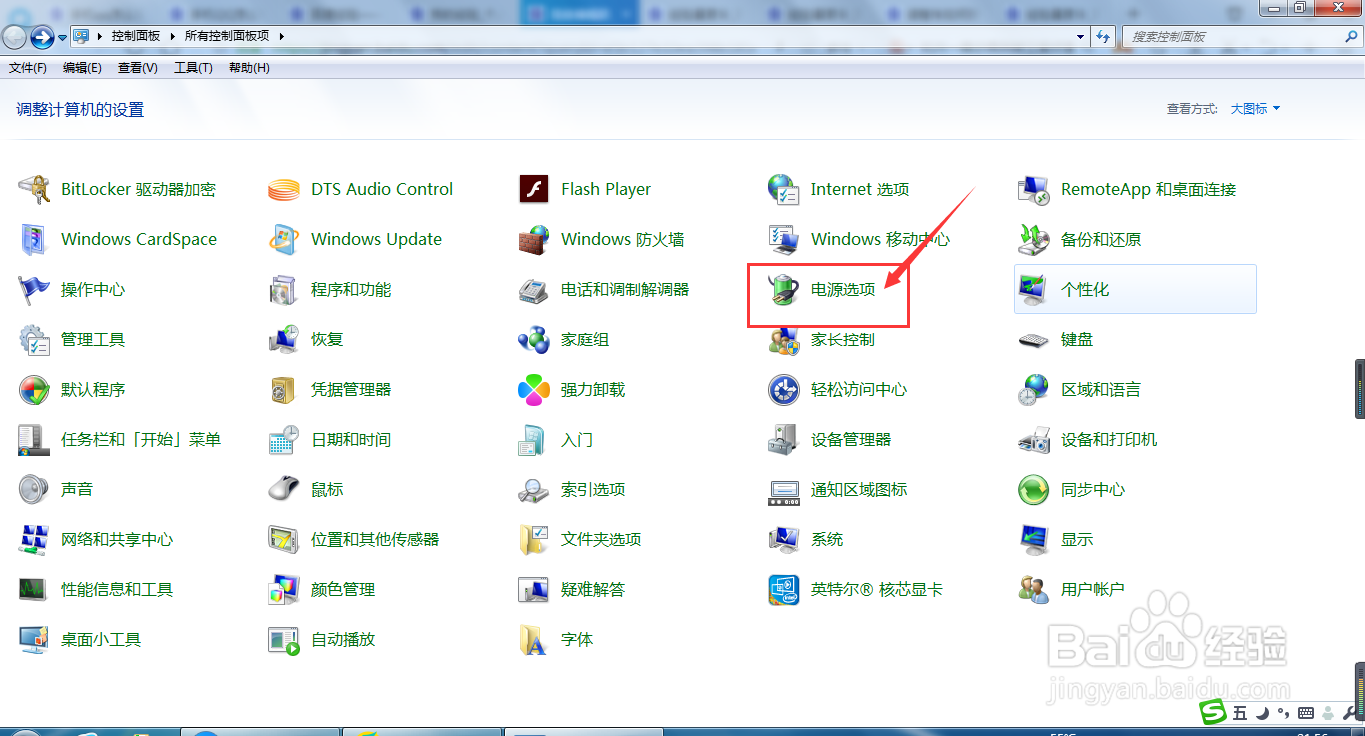The height and width of the screenshot is (736, 1365).
Task: Click the 文件夹选项 link
Action: (x=601, y=539)
